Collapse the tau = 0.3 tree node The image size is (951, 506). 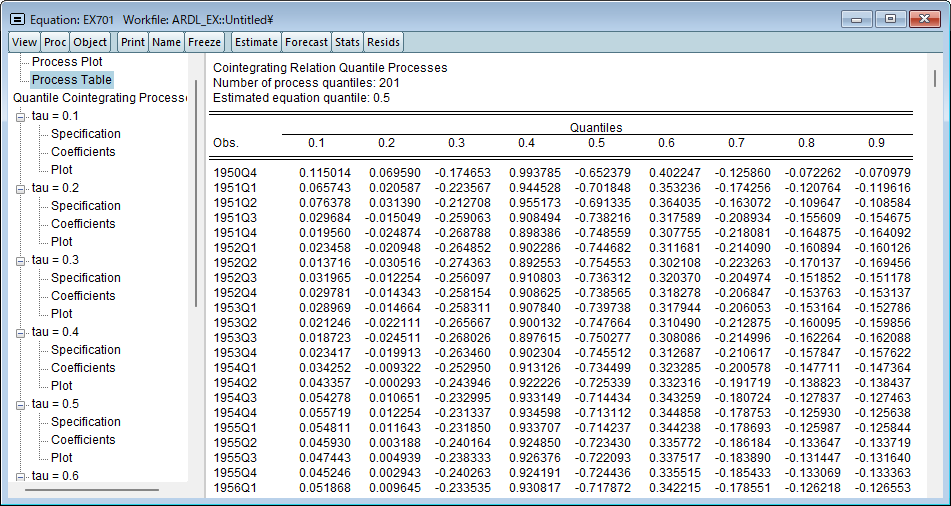(x=21, y=260)
